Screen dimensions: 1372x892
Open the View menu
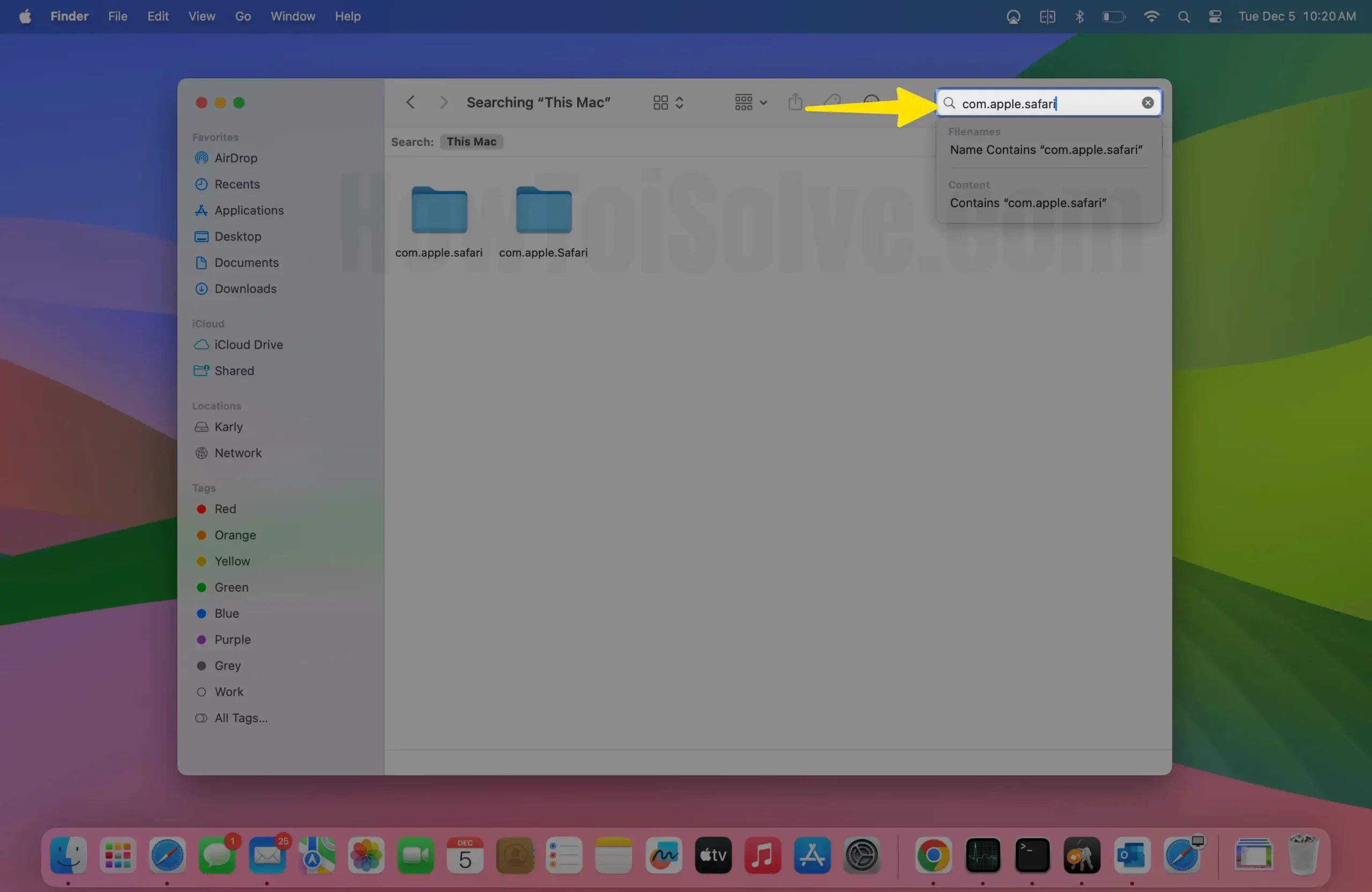coord(202,16)
